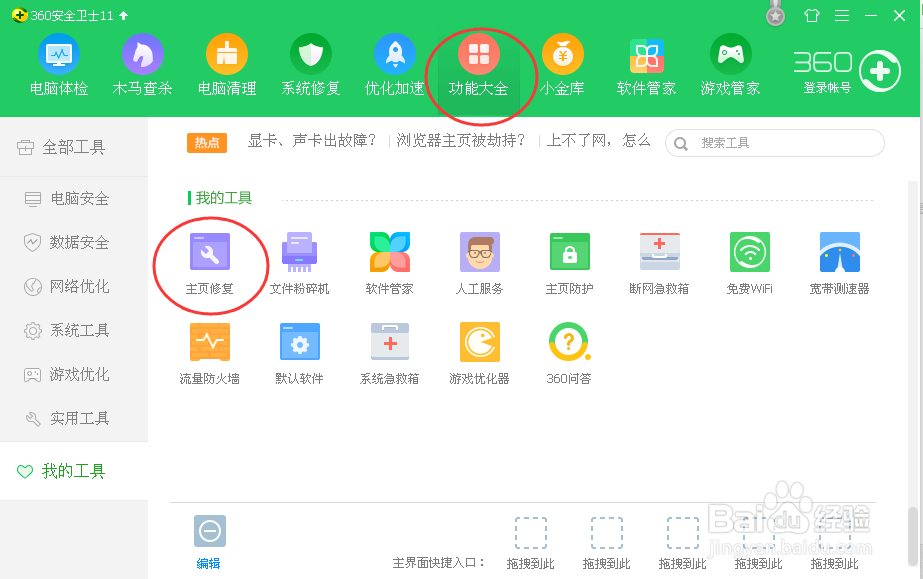Click first 拖拽到此 shortcut slot
This screenshot has height=579, width=923.
click(x=530, y=543)
